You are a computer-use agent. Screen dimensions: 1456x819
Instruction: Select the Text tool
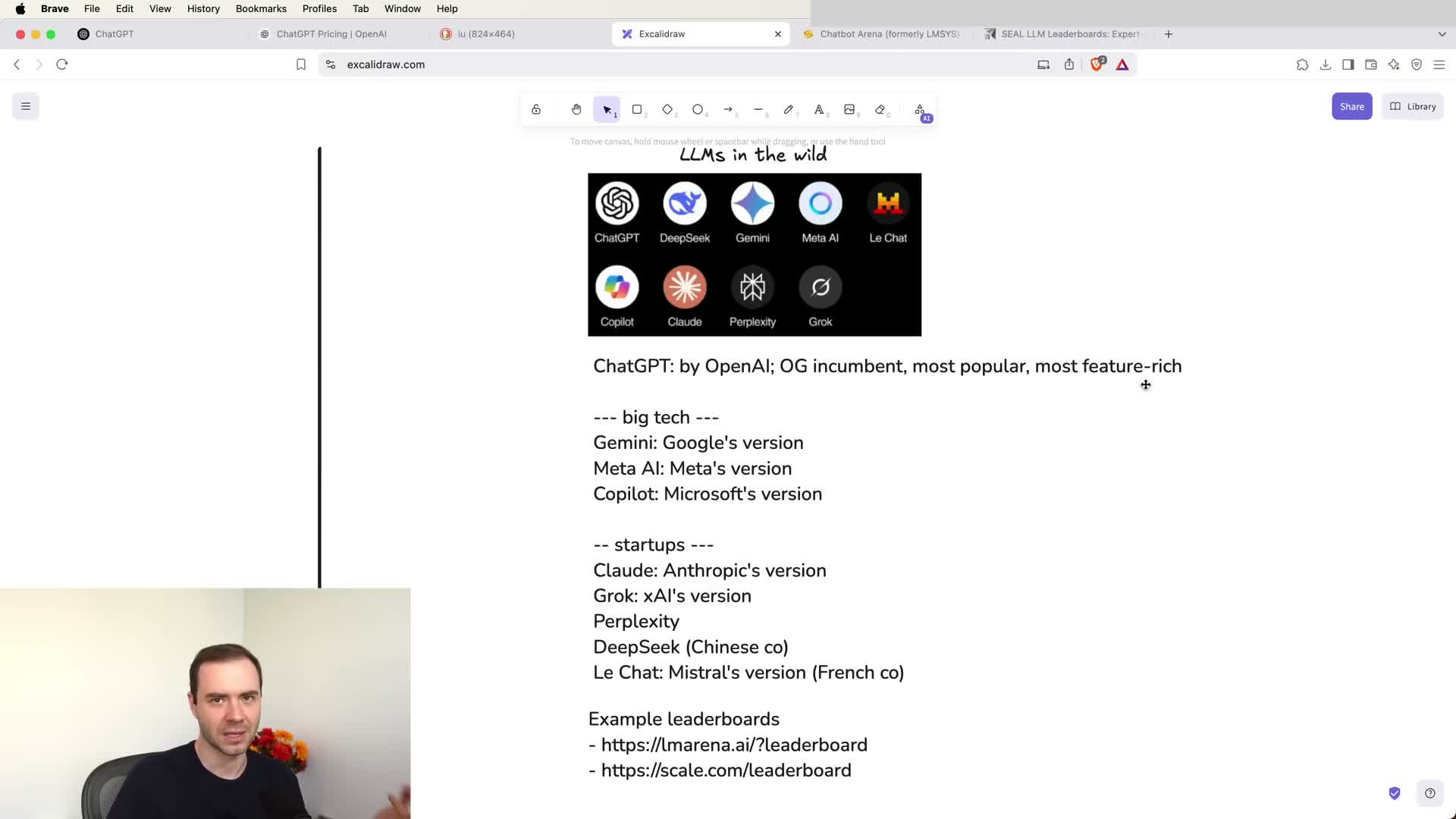pyautogui.click(x=819, y=109)
